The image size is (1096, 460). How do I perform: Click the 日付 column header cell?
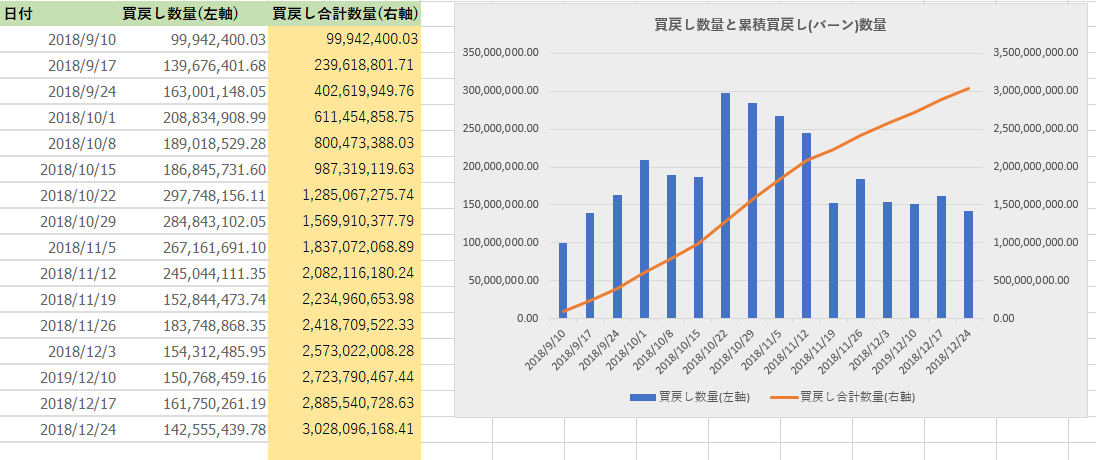pos(20,14)
